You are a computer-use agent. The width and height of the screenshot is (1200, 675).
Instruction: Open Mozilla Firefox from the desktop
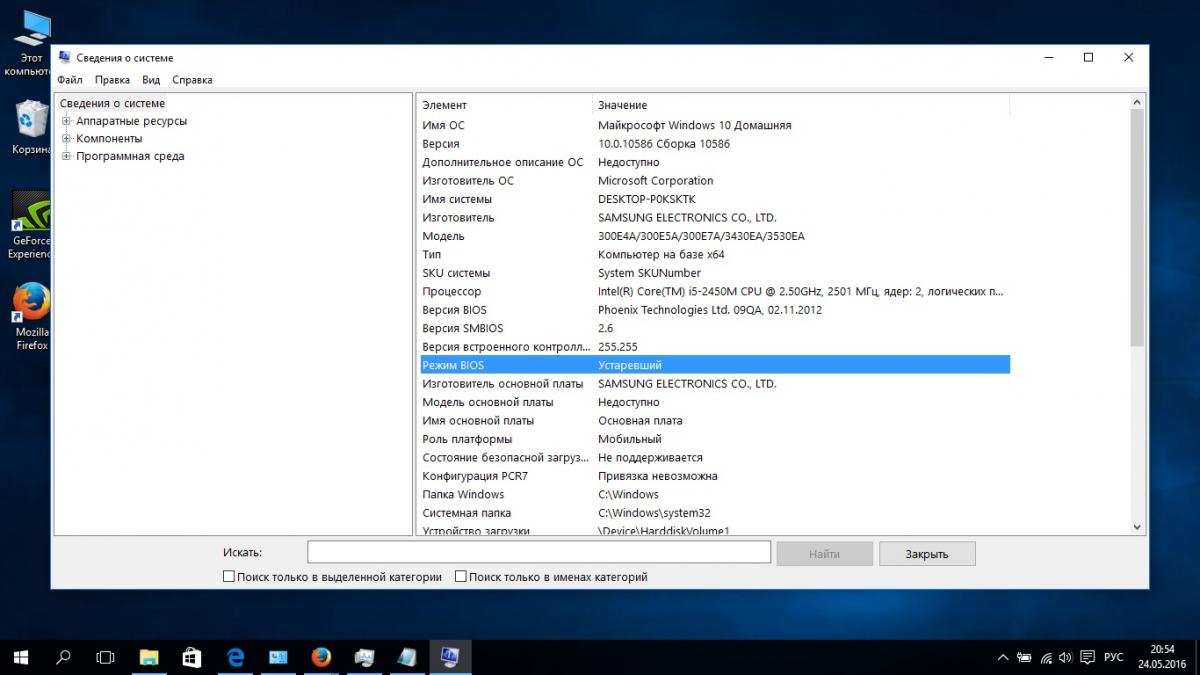pos(32,303)
